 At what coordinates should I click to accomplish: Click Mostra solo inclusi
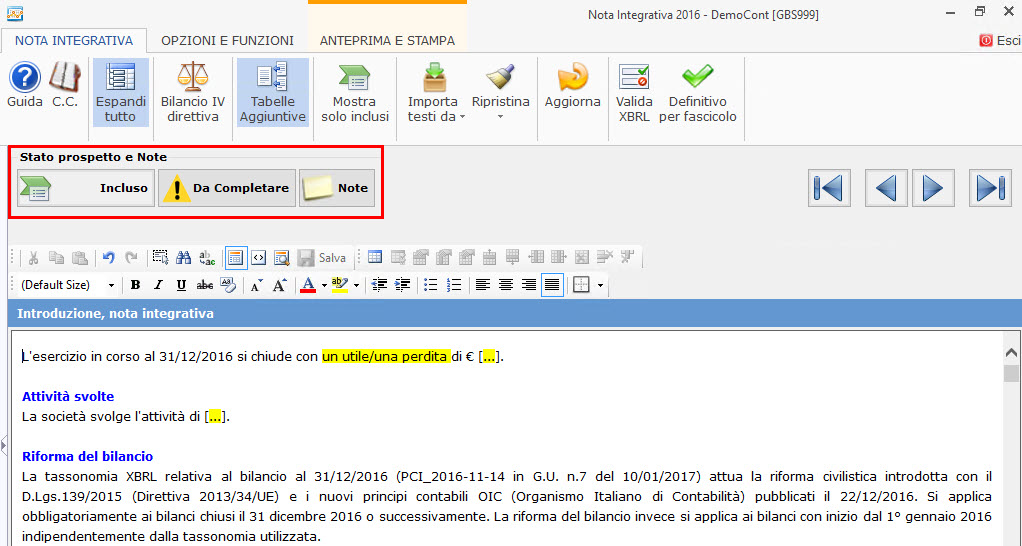[355, 92]
